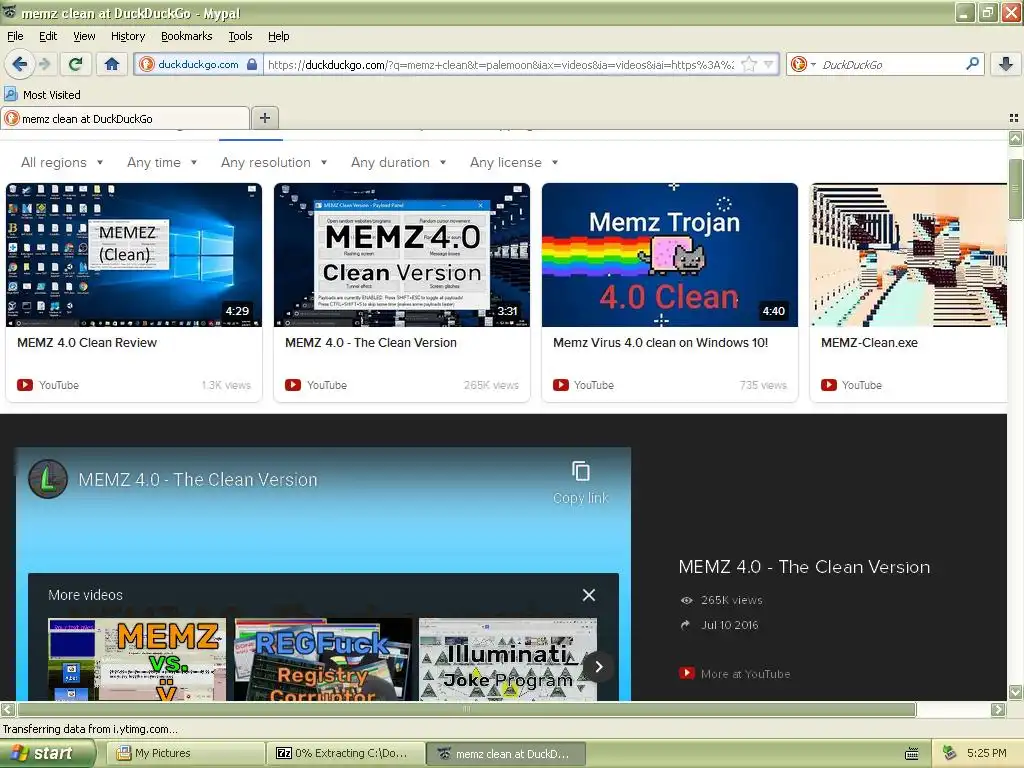1024x768 pixels.
Task: Open the Memz Trojan 4.0 Clean thumbnail
Action: [x=669, y=255]
